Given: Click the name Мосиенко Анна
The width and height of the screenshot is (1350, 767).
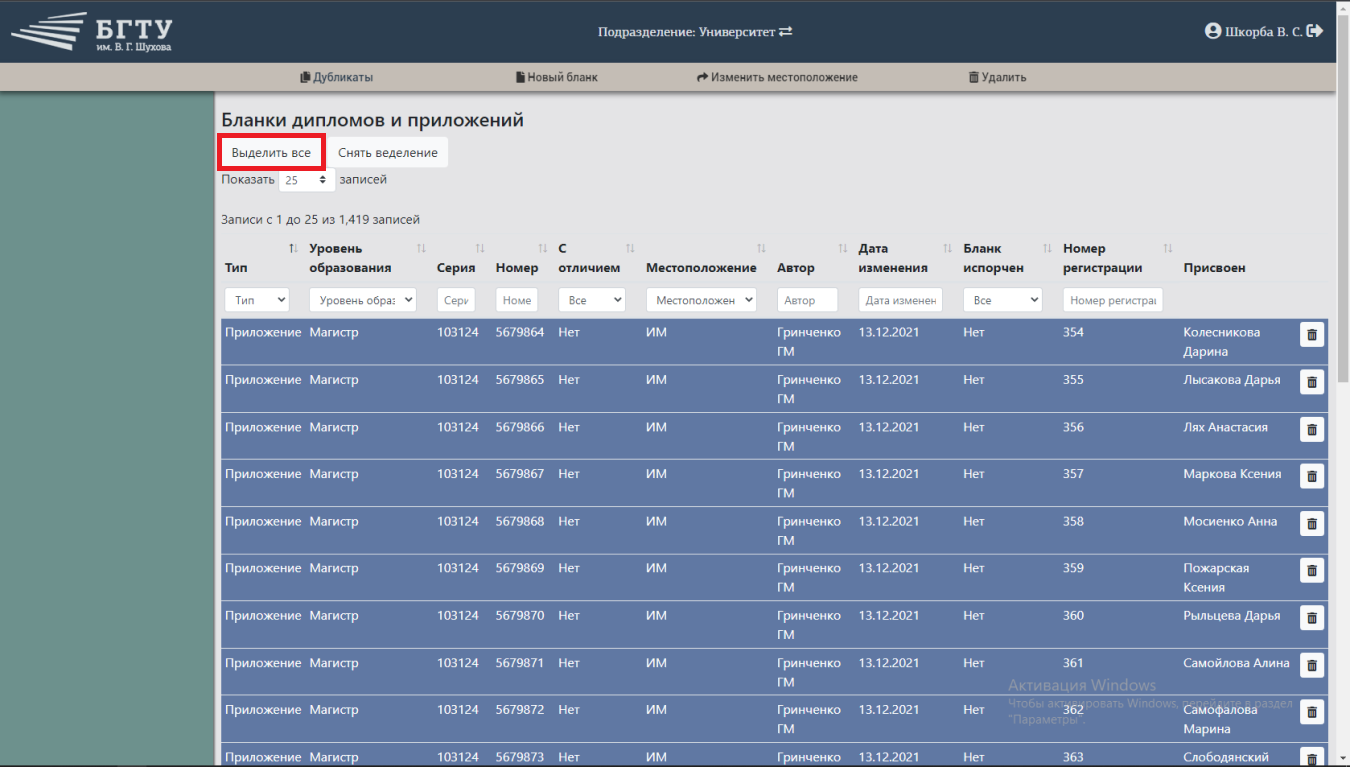Looking at the screenshot, I should [1230, 521].
